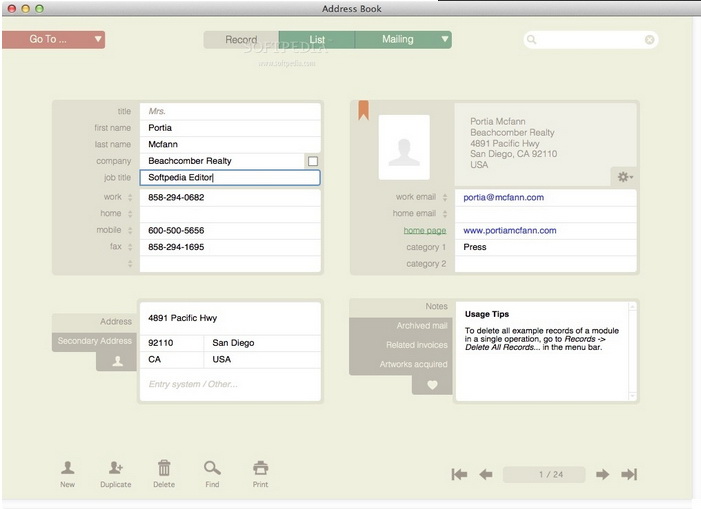Jump to the first record arrow

(x=459, y=474)
